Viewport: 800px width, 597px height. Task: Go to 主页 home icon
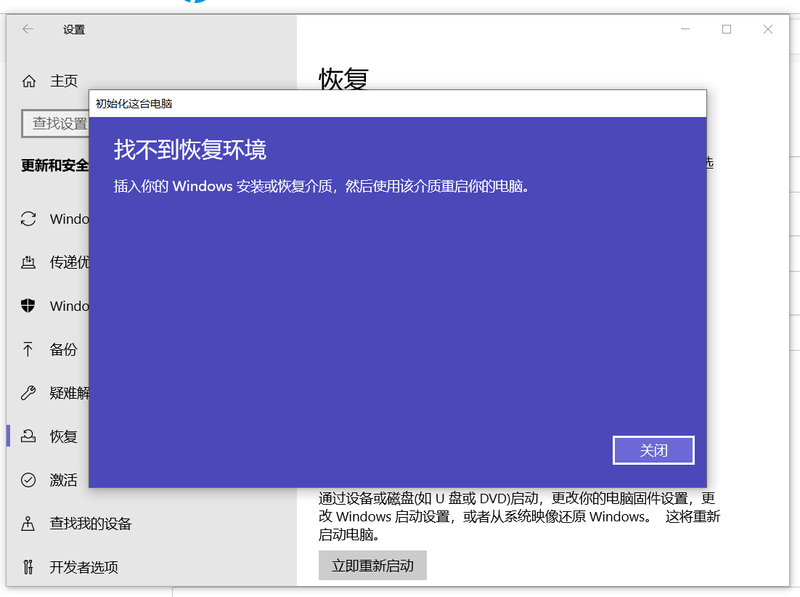point(29,81)
